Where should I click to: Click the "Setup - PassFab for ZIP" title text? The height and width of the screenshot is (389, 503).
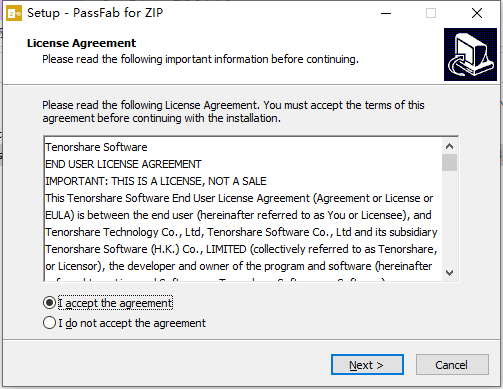click(95, 13)
